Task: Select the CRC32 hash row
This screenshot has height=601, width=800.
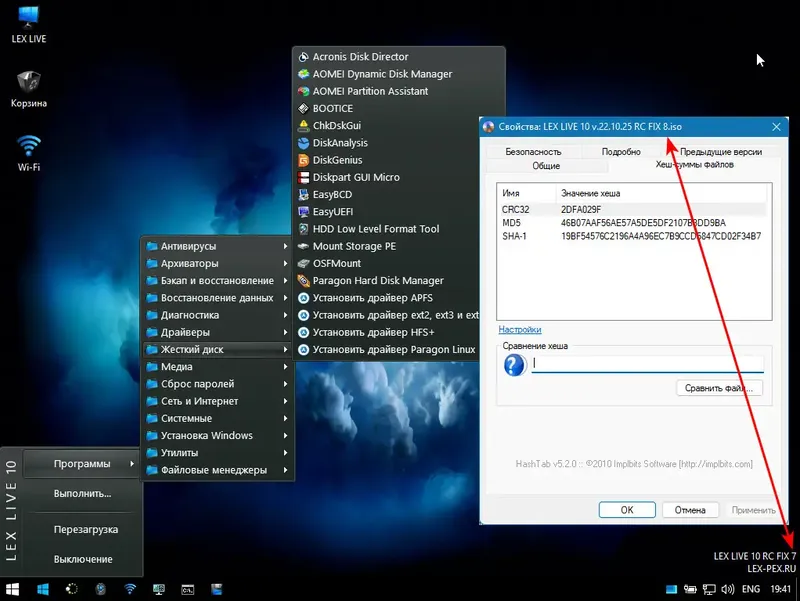Action: (633, 209)
